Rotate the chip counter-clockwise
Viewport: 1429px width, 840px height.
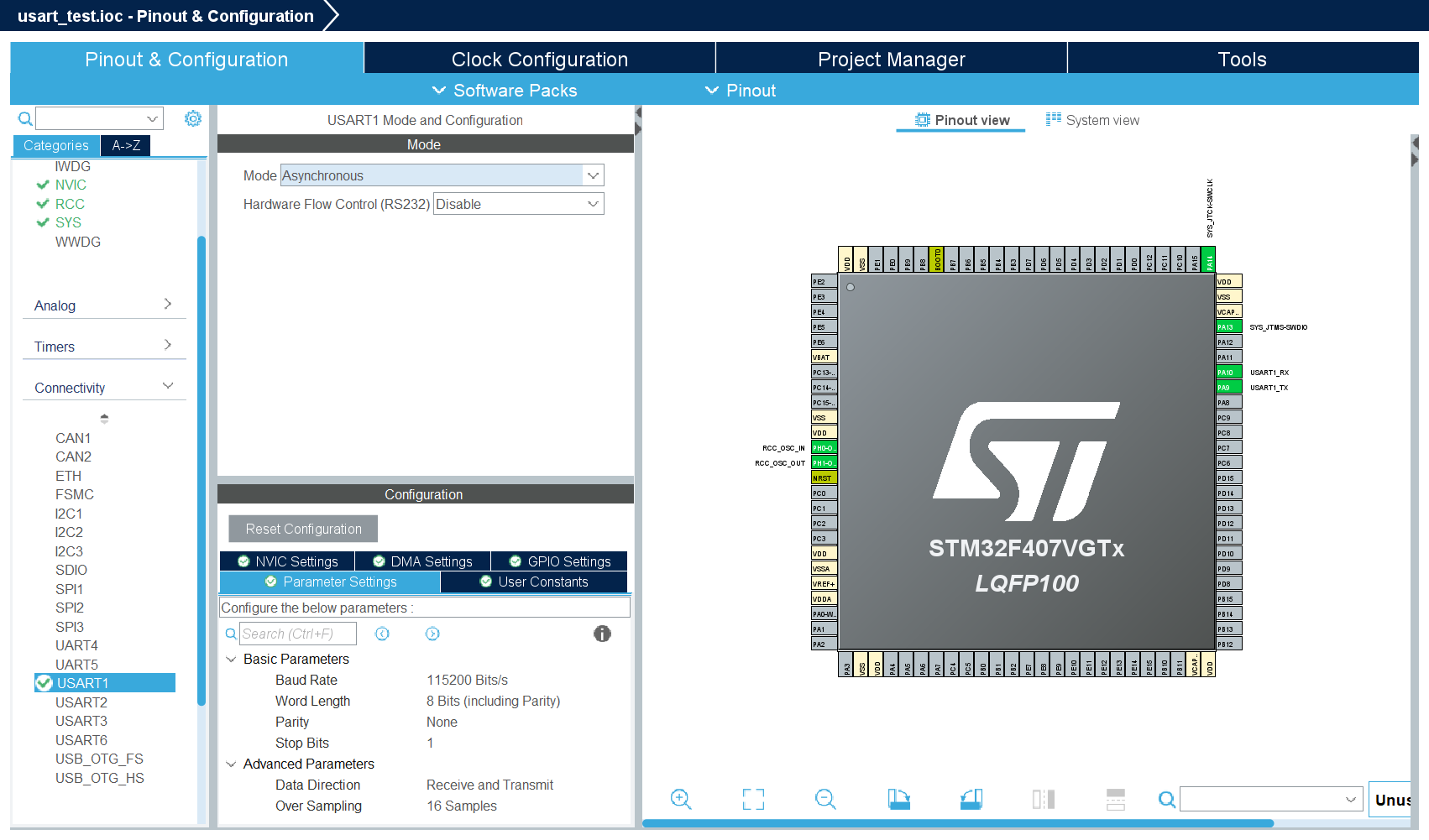point(971,799)
